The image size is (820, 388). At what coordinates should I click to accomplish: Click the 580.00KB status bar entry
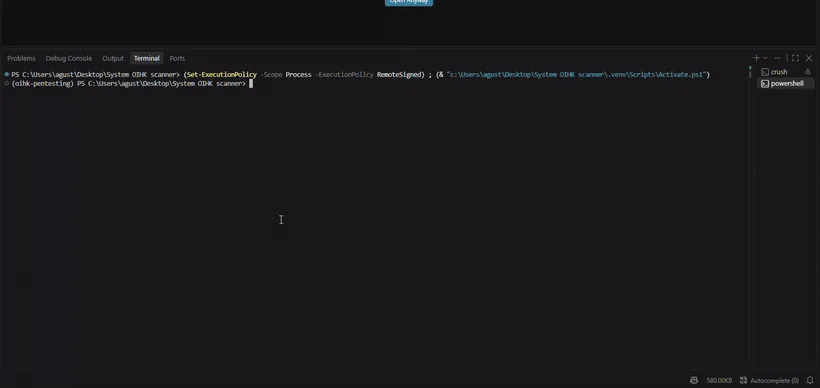tap(719, 380)
